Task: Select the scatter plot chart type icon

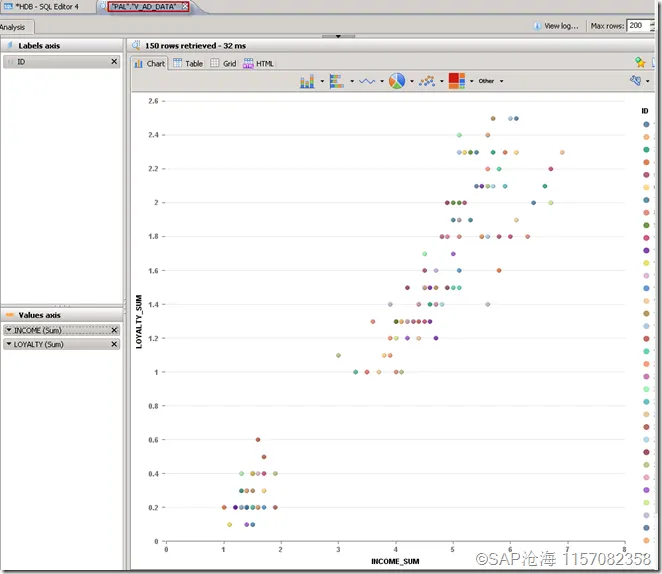Action: [x=427, y=81]
